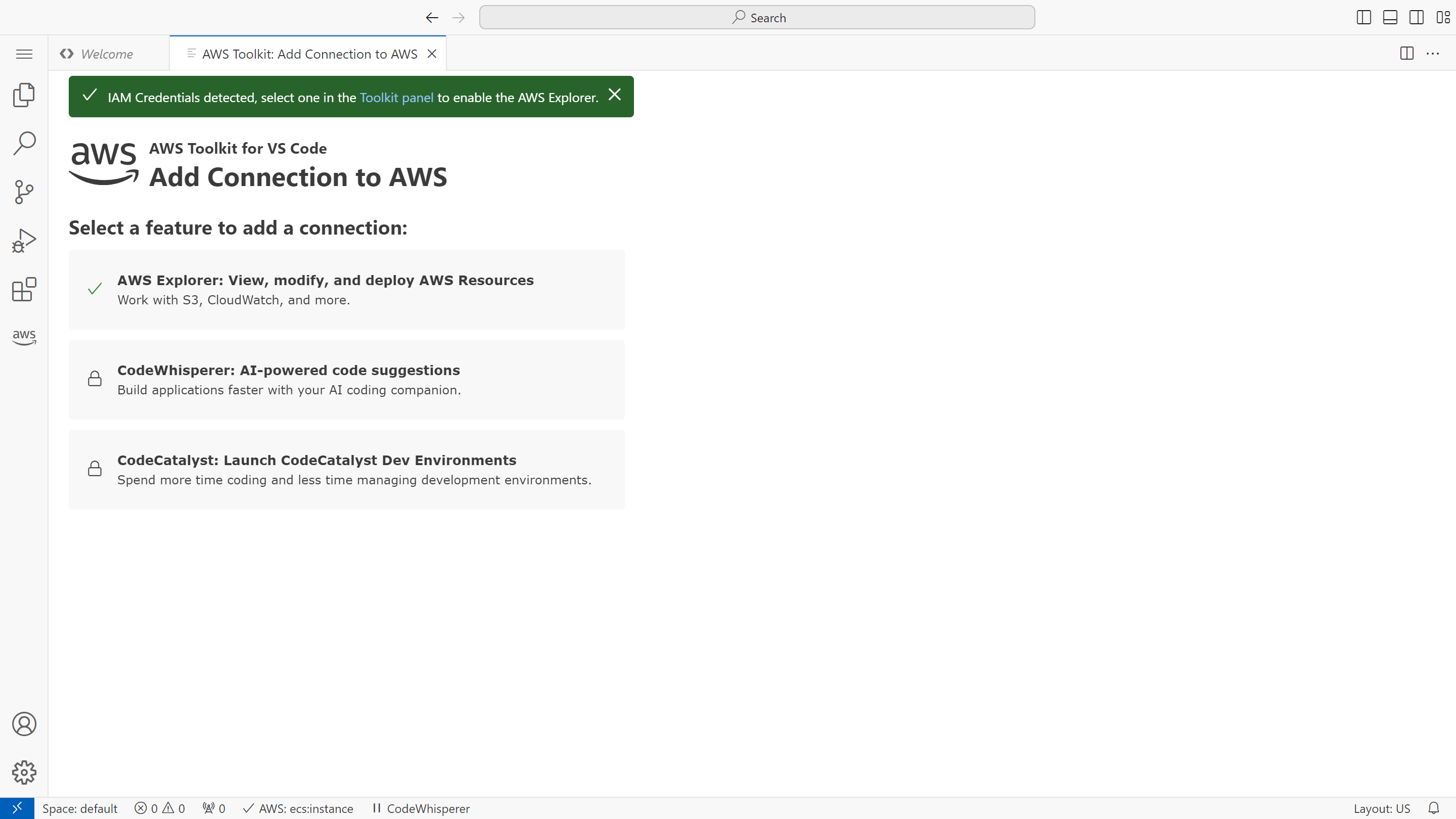Open the application hamburger menu

pyautogui.click(x=24, y=54)
